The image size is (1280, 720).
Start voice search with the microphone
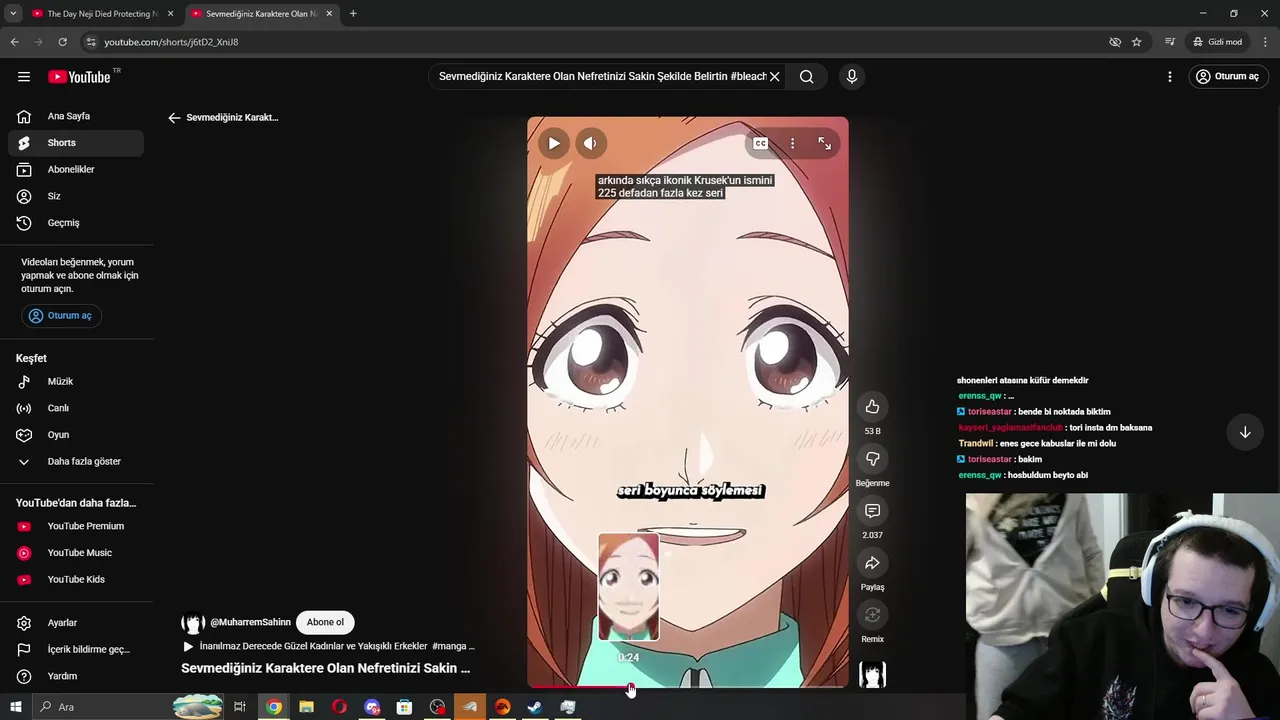852,77
